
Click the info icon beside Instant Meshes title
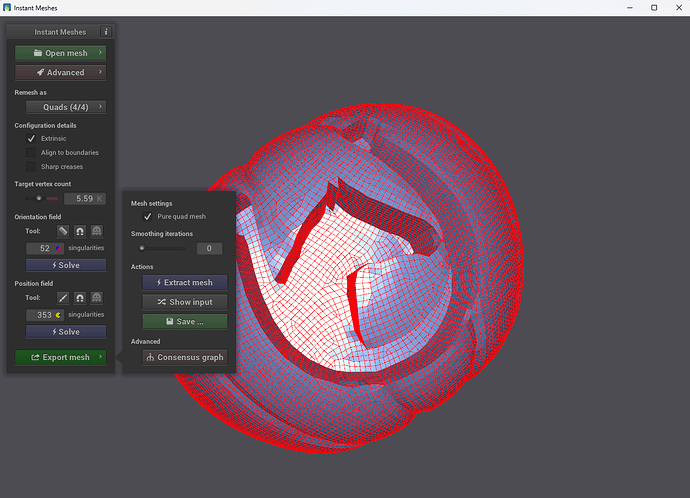point(106,32)
